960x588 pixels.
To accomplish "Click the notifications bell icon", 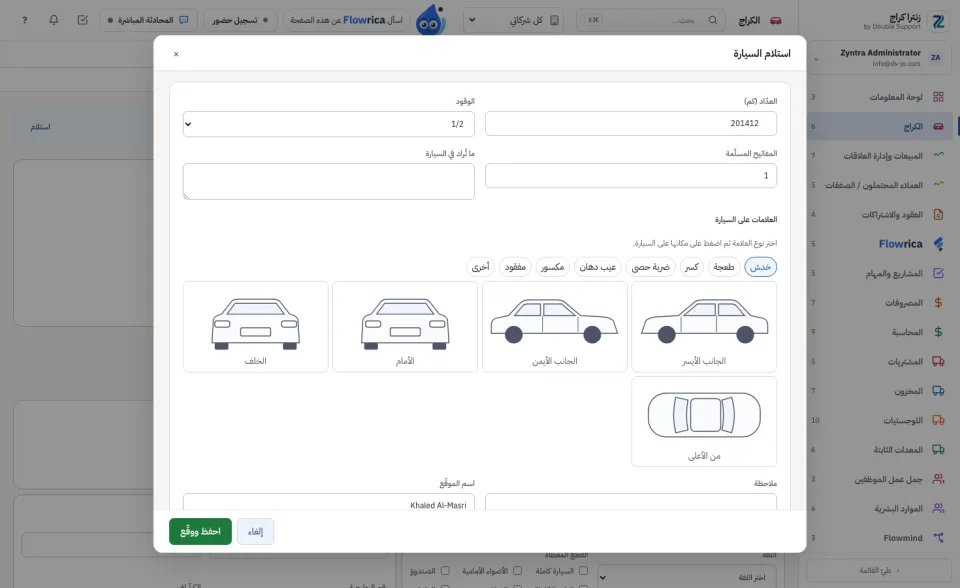I will point(54,20).
